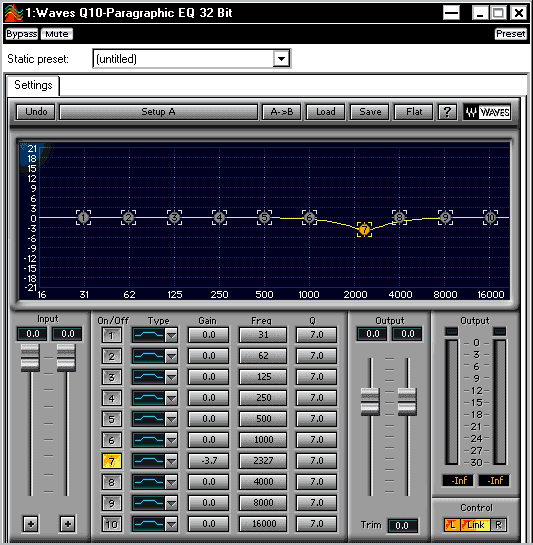Select EQ band 1 node in graph

(83, 218)
